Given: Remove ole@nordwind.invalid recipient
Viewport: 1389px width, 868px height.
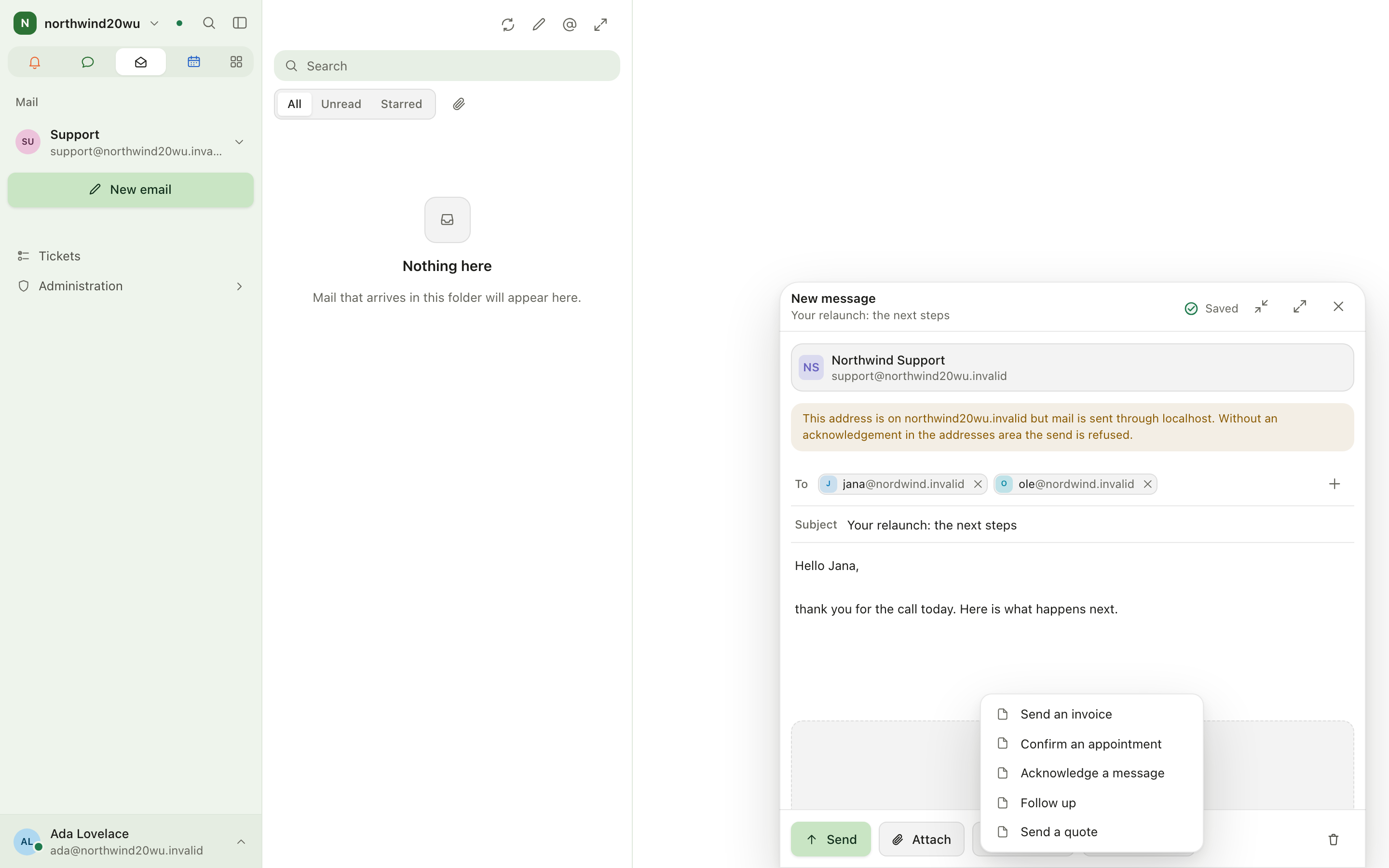Looking at the screenshot, I should [1147, 484].
